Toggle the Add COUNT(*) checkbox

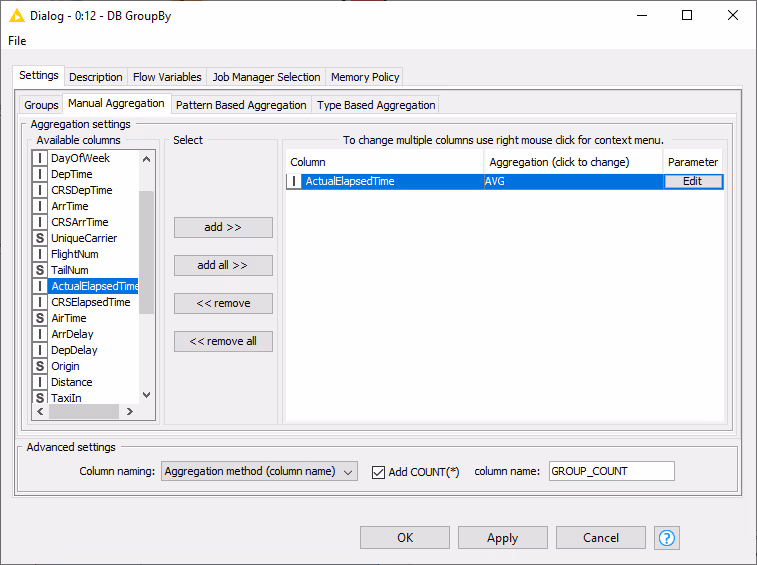click(x=378, y=472)
